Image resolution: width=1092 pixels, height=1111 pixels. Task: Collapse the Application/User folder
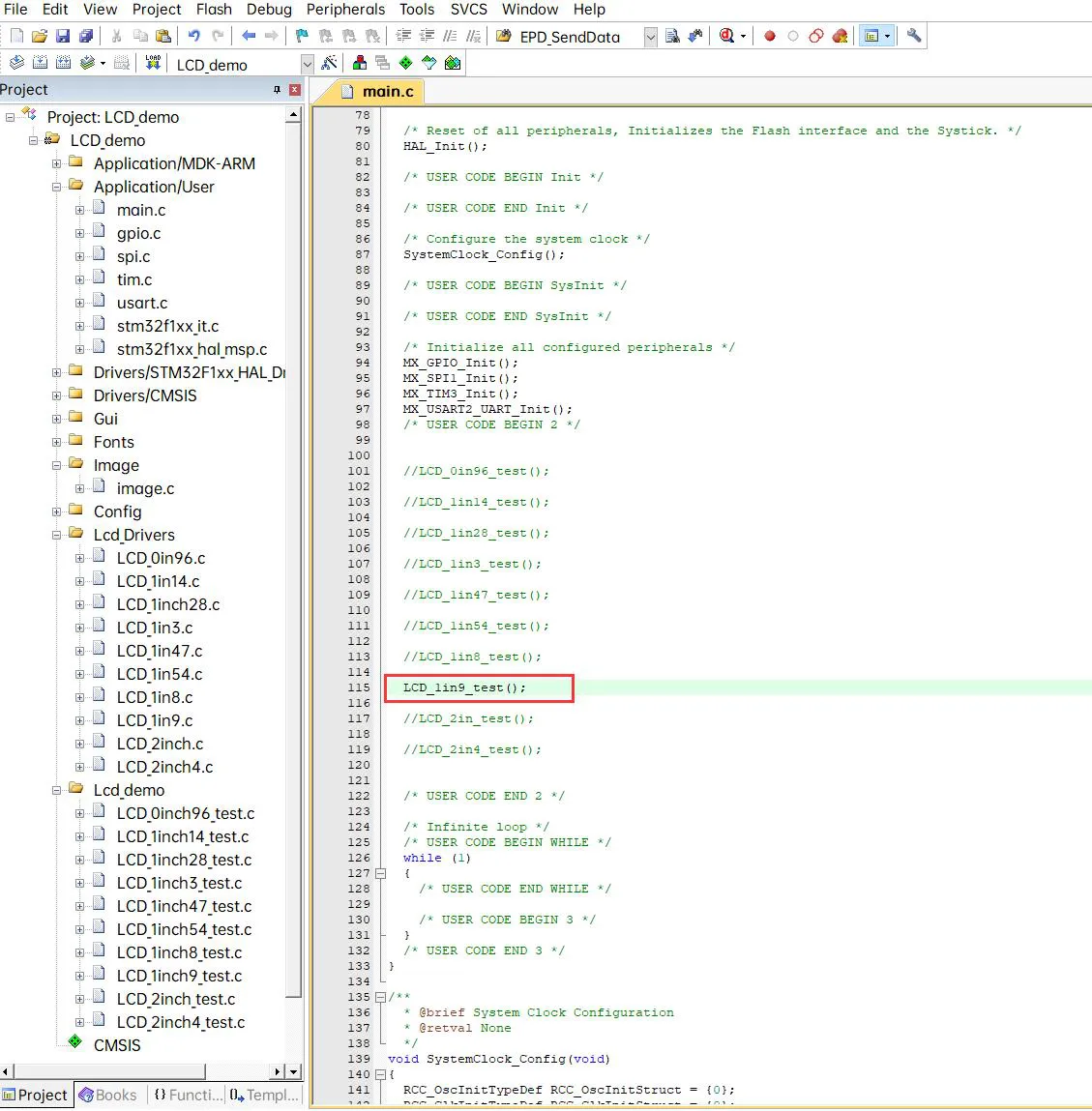pos(56,188)
